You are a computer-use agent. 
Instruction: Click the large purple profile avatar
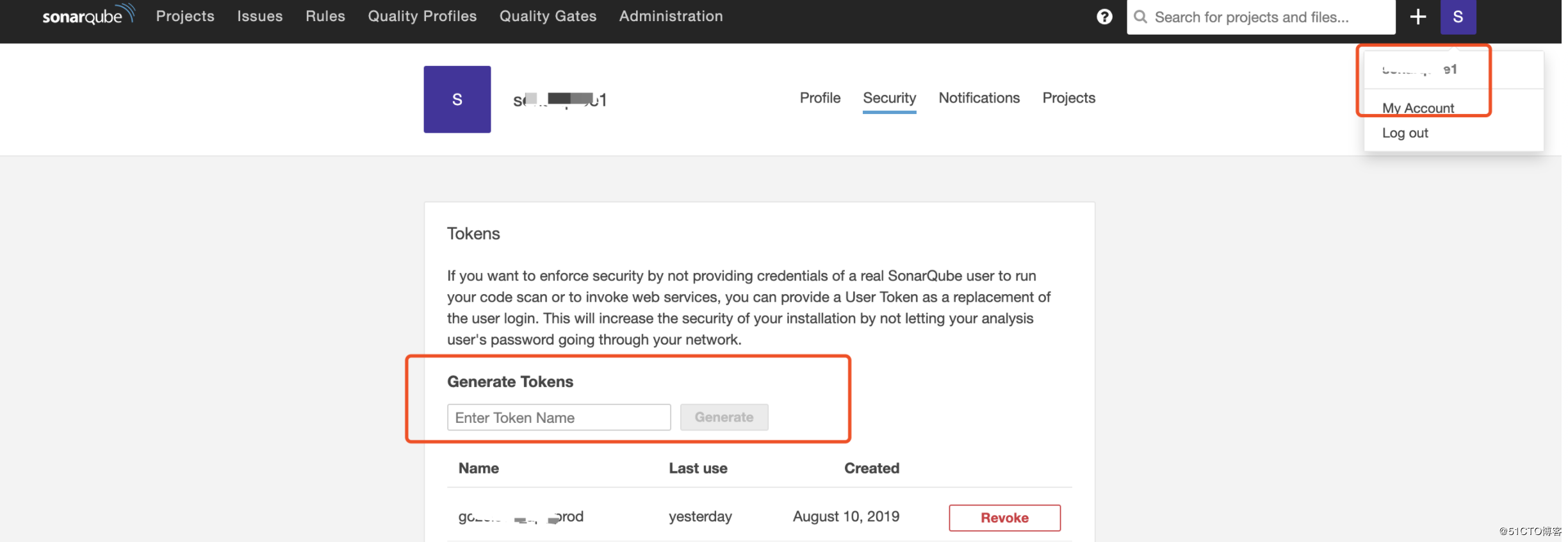click(457, 99)
